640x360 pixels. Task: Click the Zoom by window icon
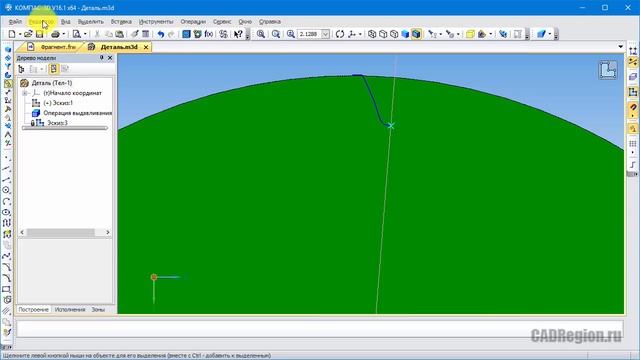click(276, 34)
